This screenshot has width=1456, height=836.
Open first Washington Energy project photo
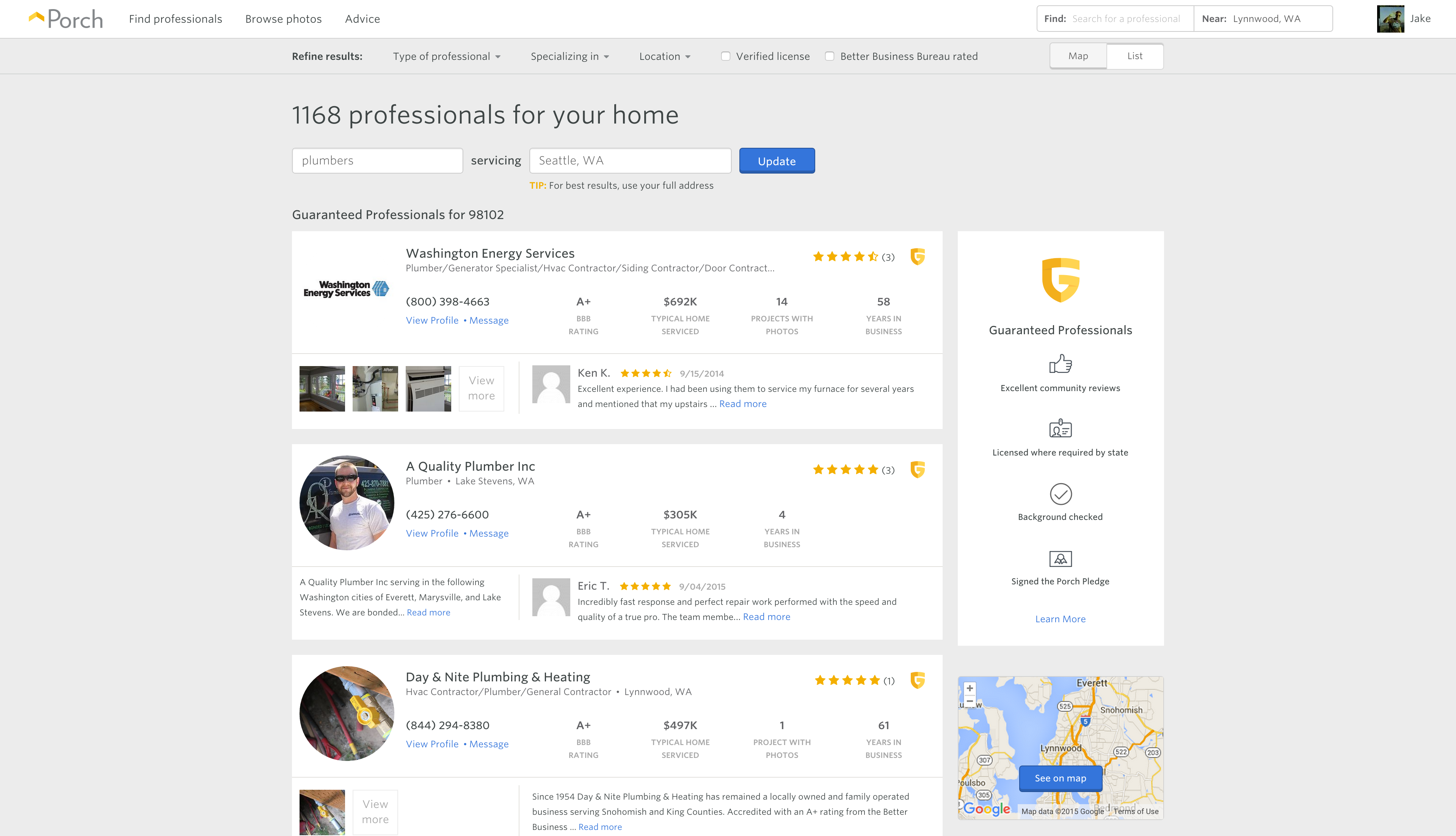322,389
